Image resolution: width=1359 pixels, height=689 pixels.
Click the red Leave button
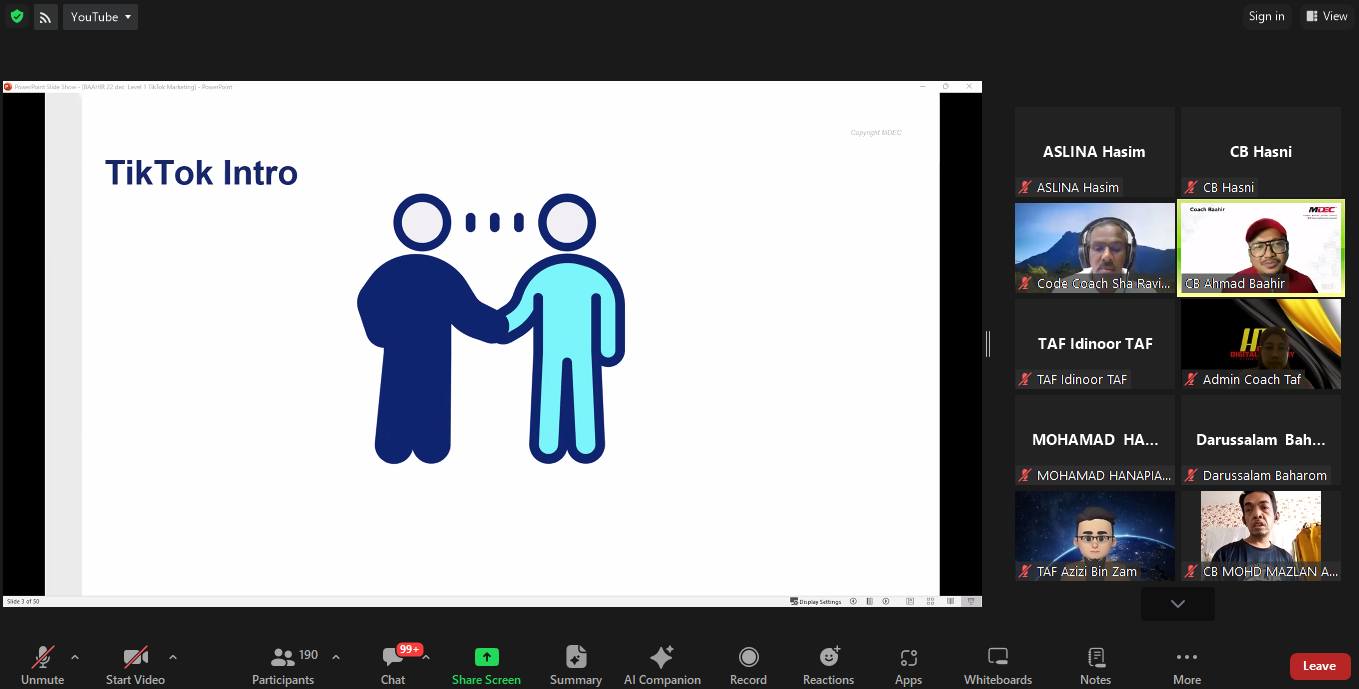(1319, 666)
